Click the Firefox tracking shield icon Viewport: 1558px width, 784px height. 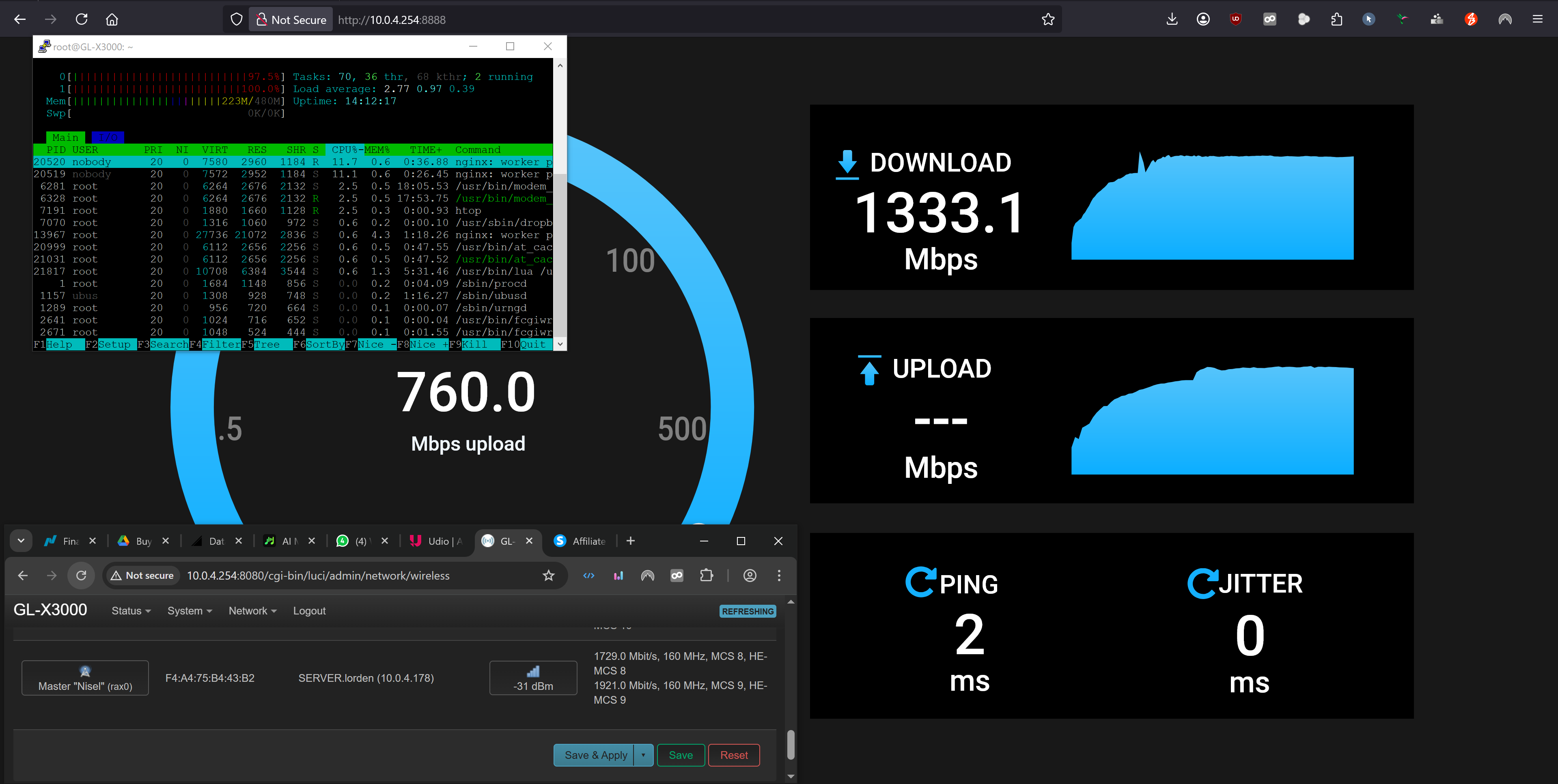click(237, 19)
